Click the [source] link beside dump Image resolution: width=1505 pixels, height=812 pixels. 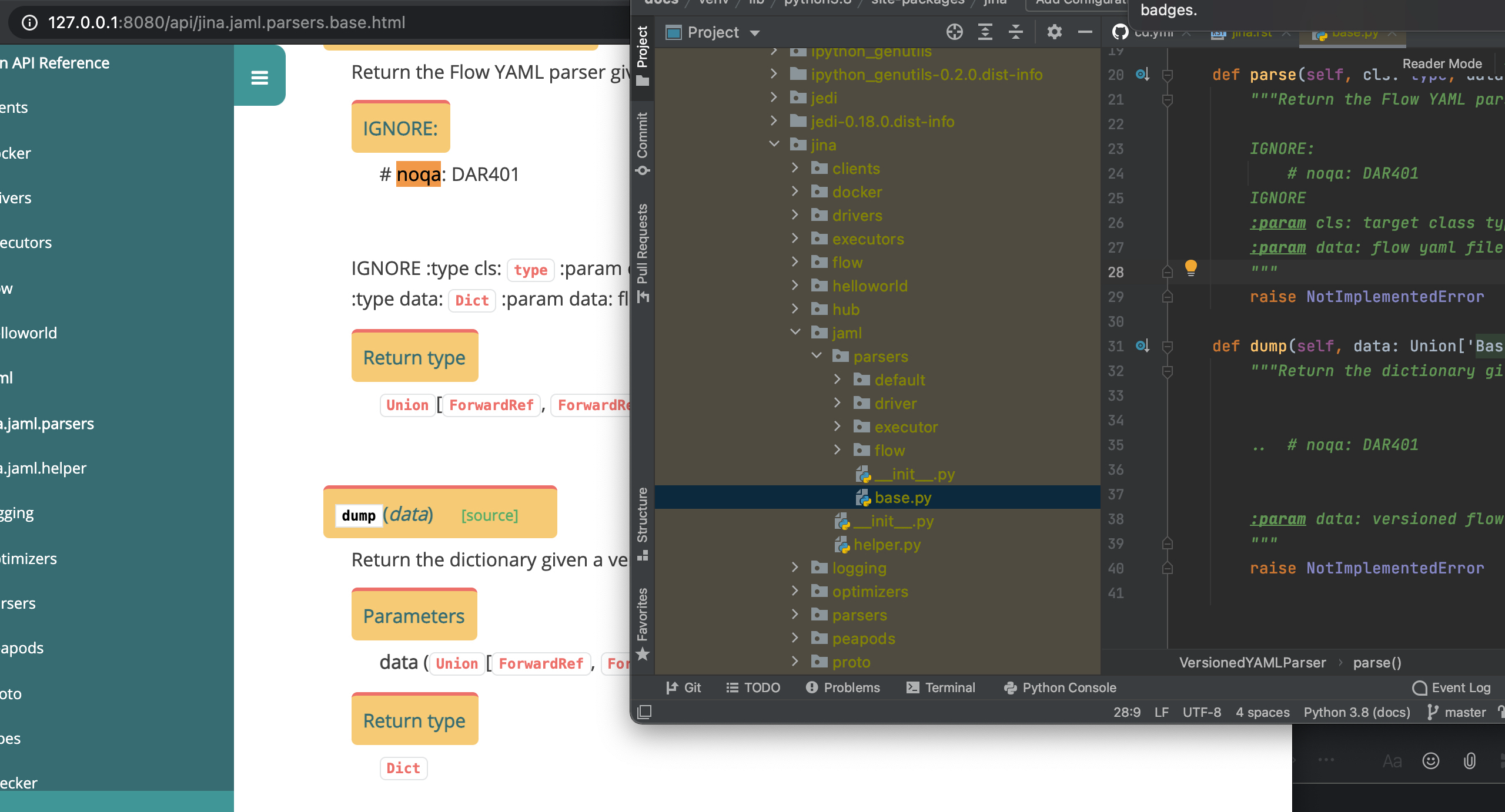tap(489, 515)
